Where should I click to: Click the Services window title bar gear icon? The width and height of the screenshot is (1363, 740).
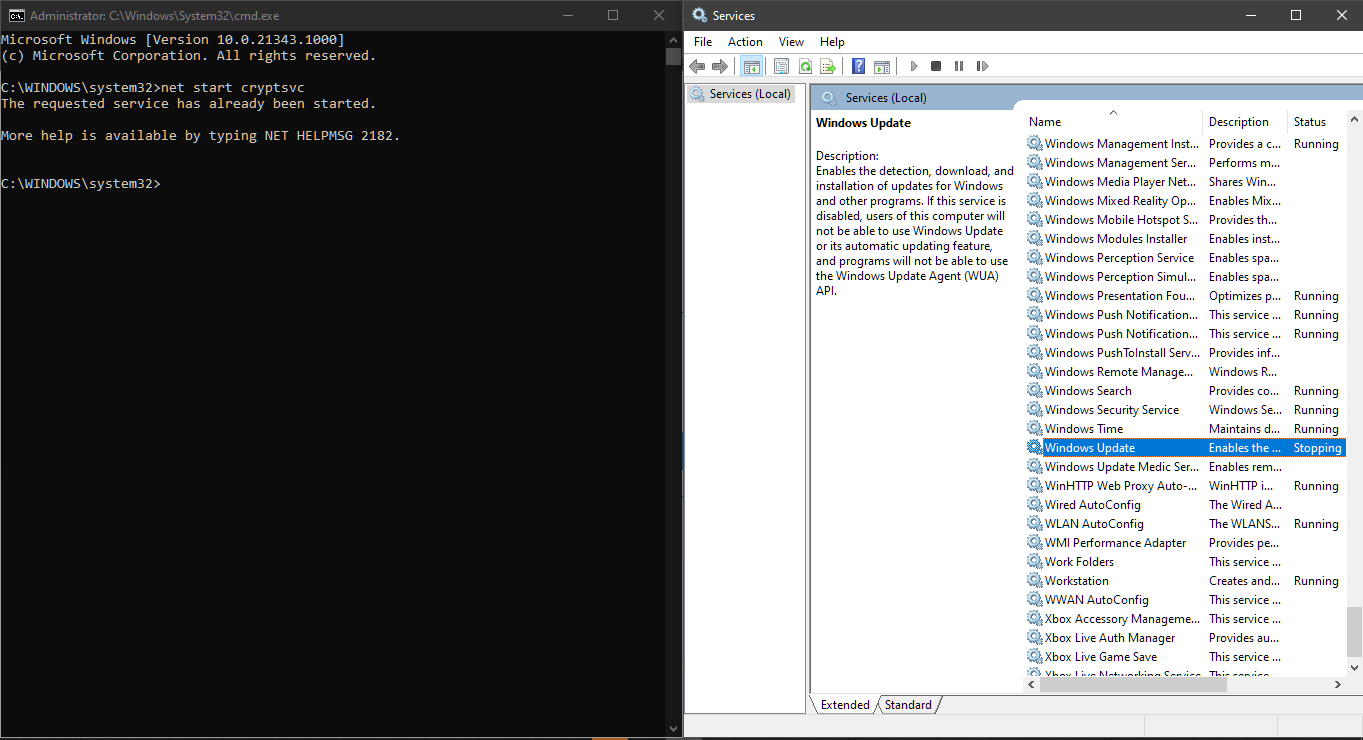coord(700,15)
